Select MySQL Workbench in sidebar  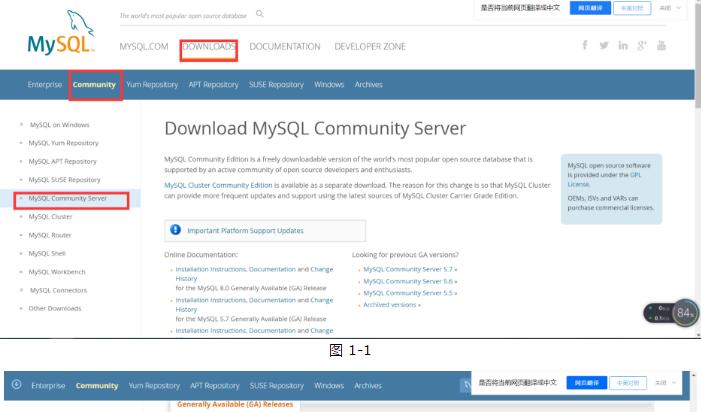tap(57, 272)
